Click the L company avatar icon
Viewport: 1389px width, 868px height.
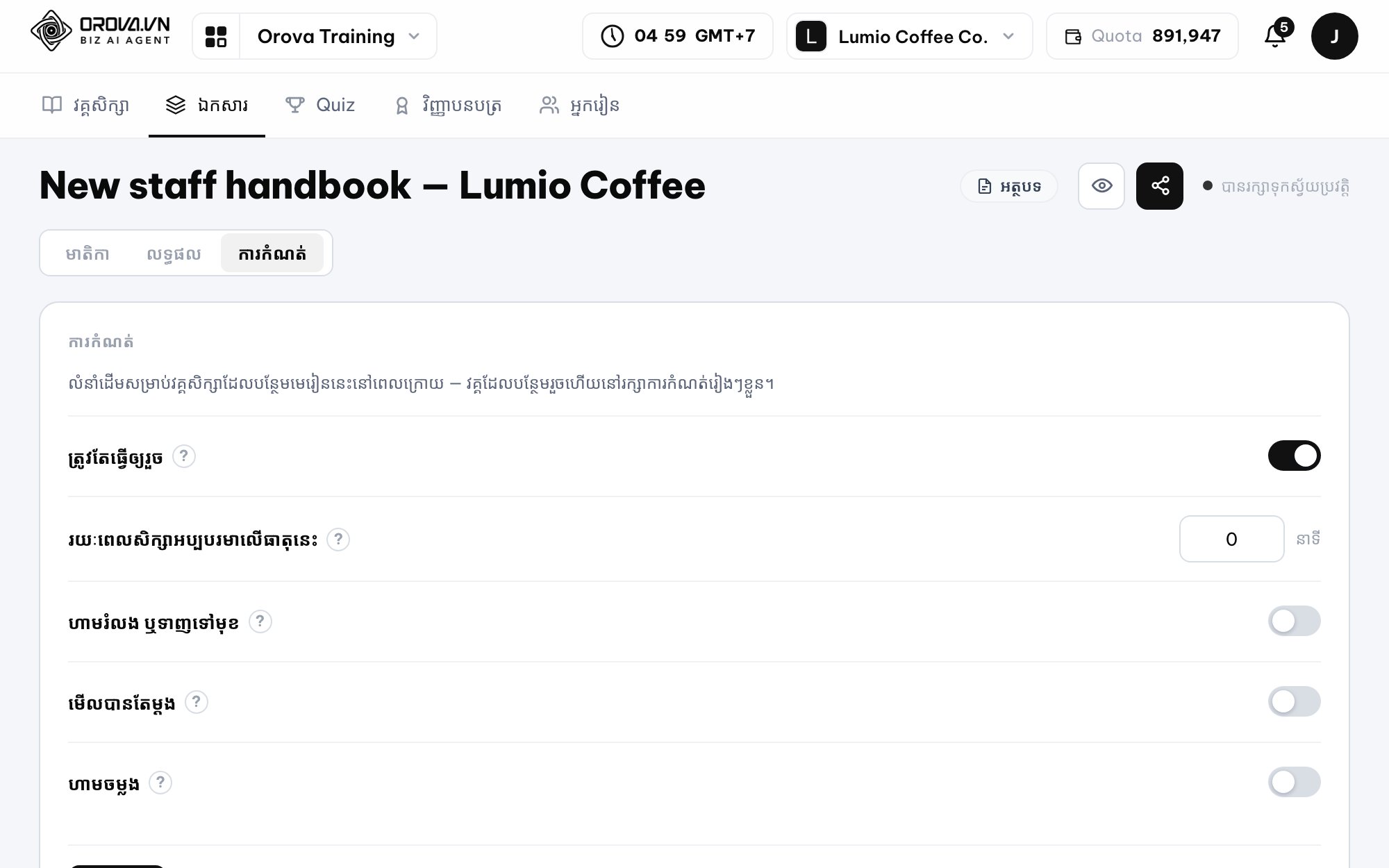[x=810, y=36]
